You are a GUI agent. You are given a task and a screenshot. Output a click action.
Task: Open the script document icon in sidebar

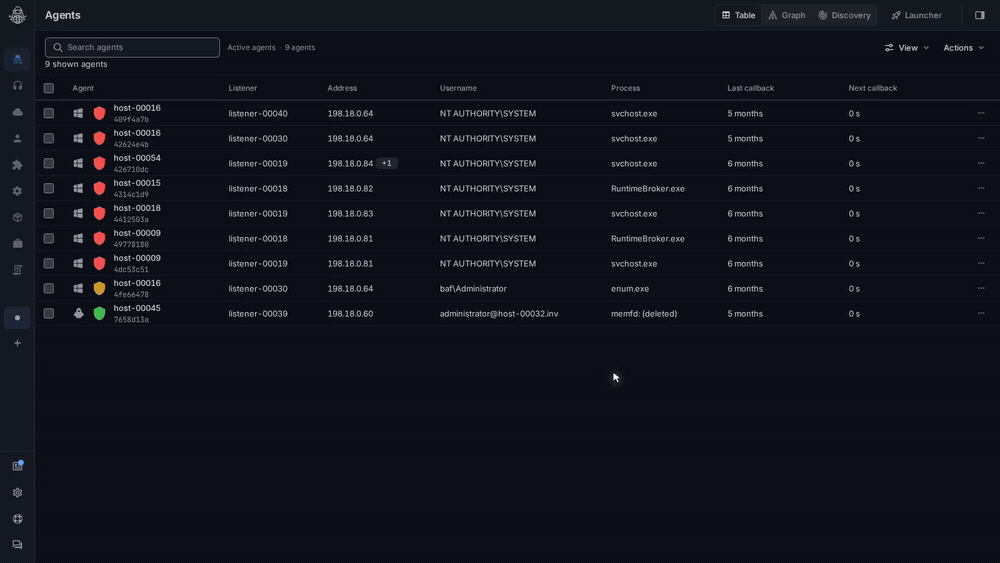17,270
